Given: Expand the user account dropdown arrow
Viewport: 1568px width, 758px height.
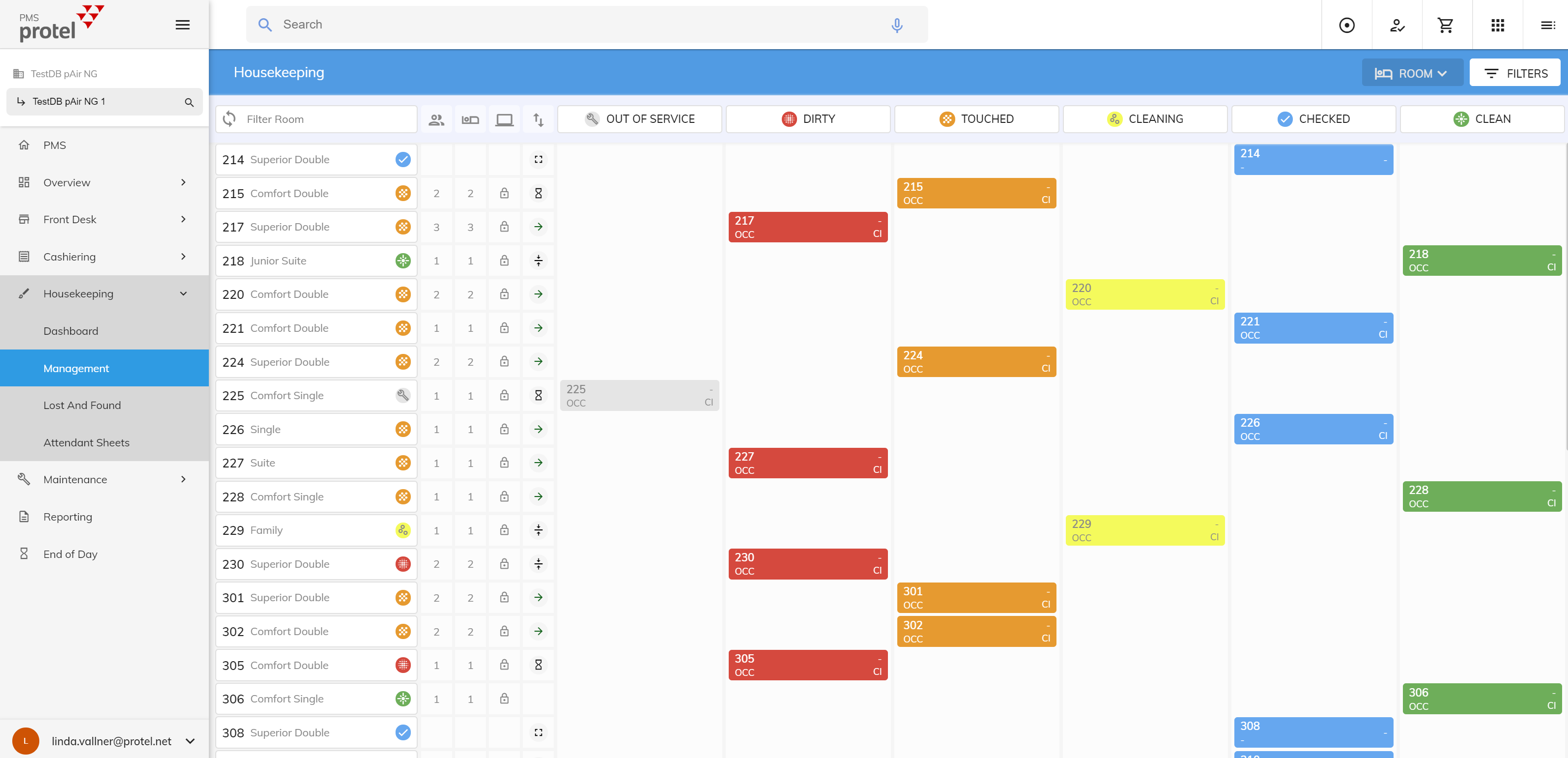Looking at the screenshot, I should 190,741.
